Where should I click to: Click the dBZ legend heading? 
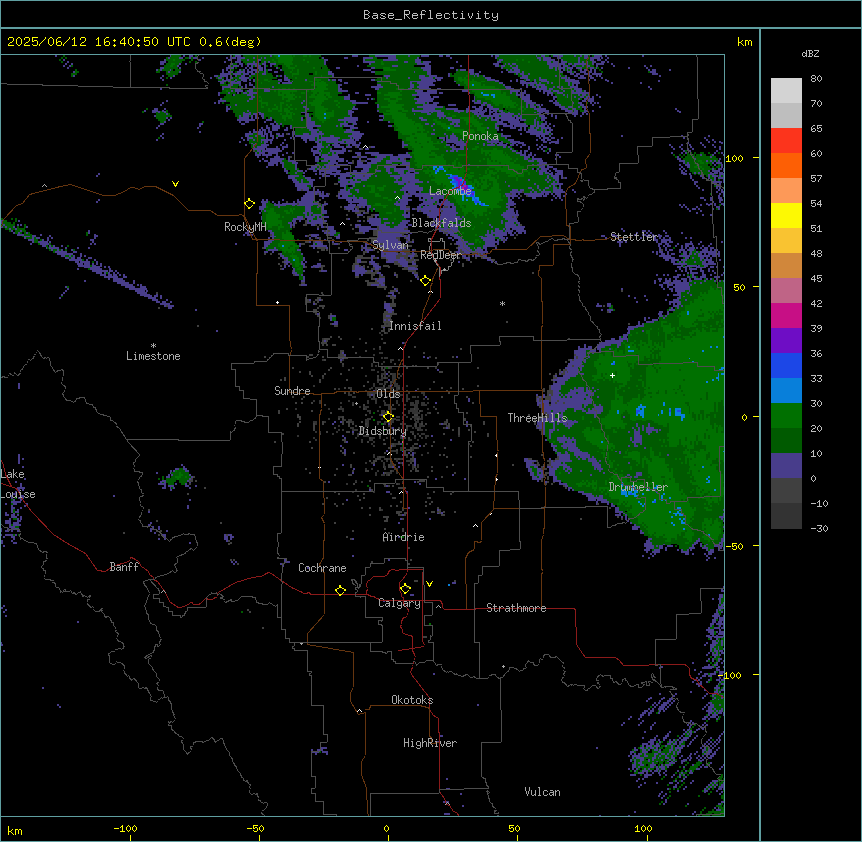click(x=810, y=54)
